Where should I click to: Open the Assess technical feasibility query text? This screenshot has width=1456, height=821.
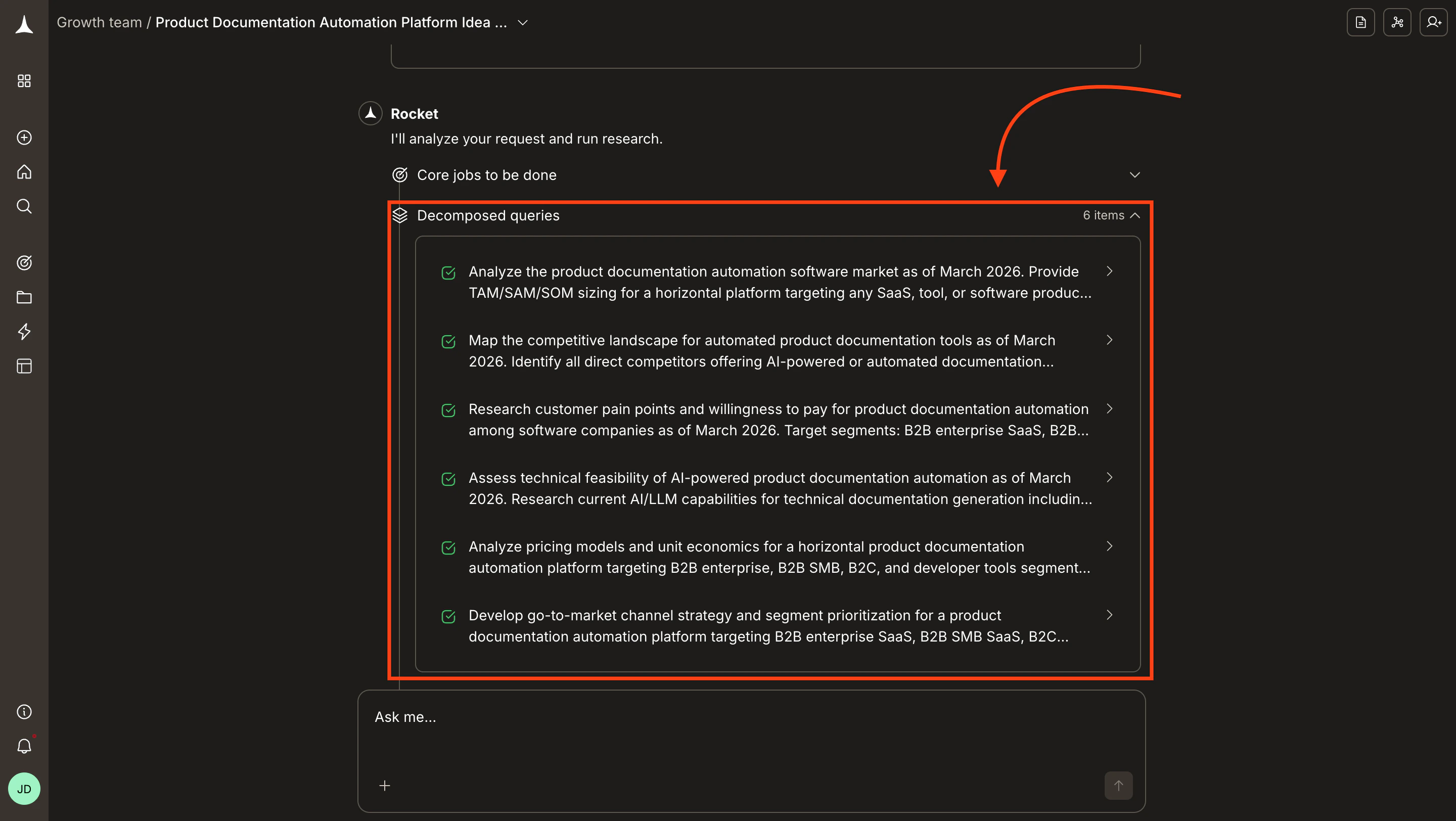(780, 489)
